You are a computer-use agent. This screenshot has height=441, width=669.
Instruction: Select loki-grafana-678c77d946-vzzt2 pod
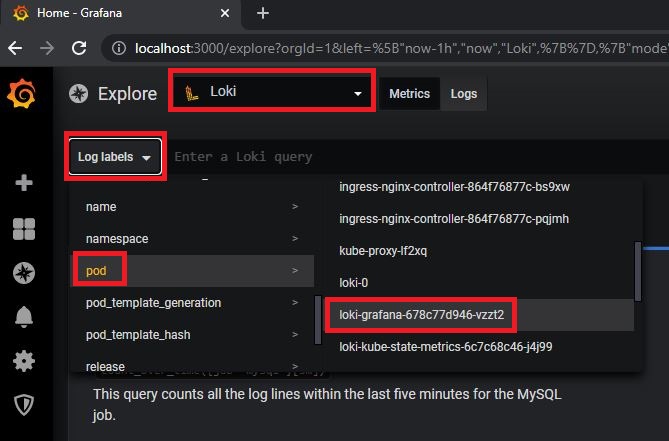point(479,315)
